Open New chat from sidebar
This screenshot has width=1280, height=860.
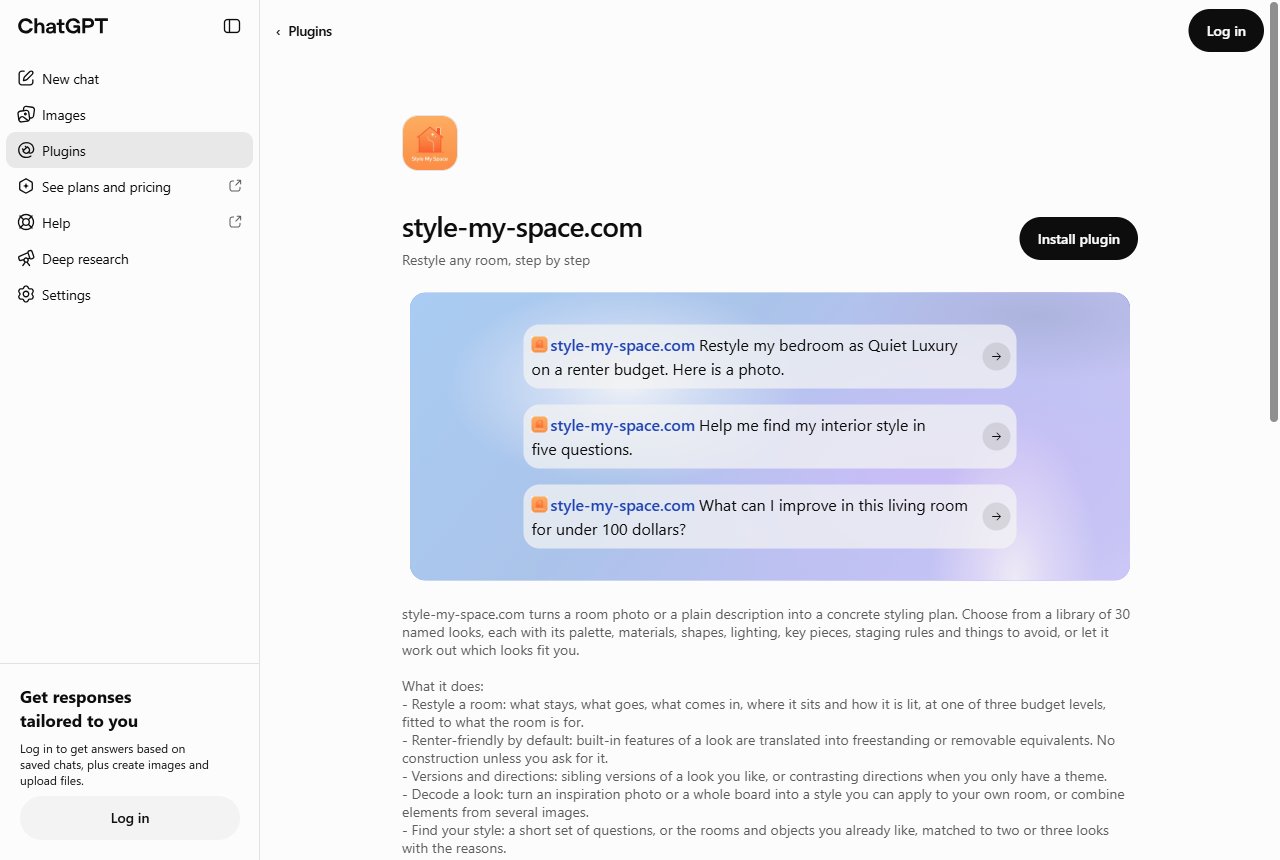click(129, 78)
